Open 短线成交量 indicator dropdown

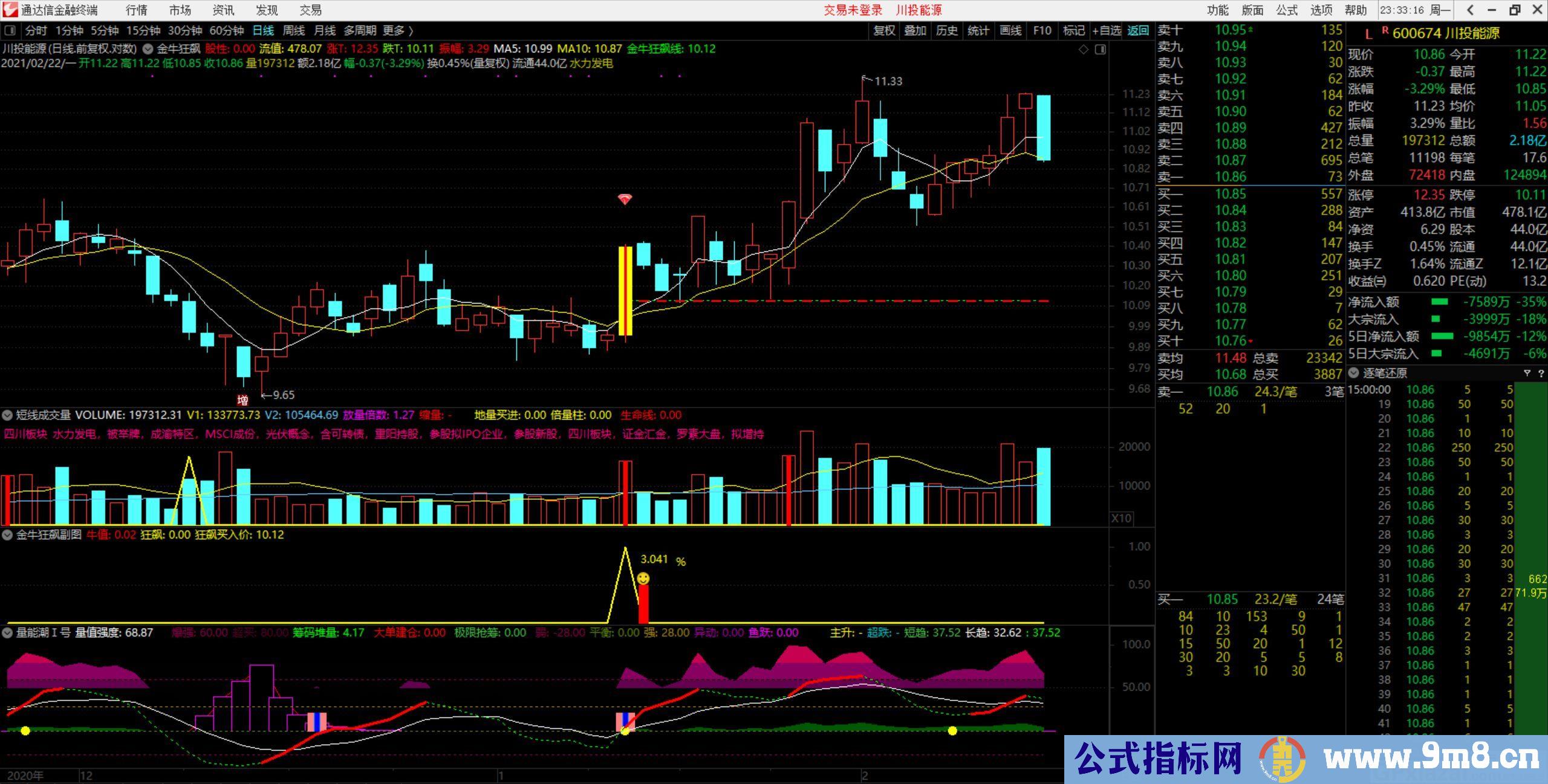(x=7, y=415)
